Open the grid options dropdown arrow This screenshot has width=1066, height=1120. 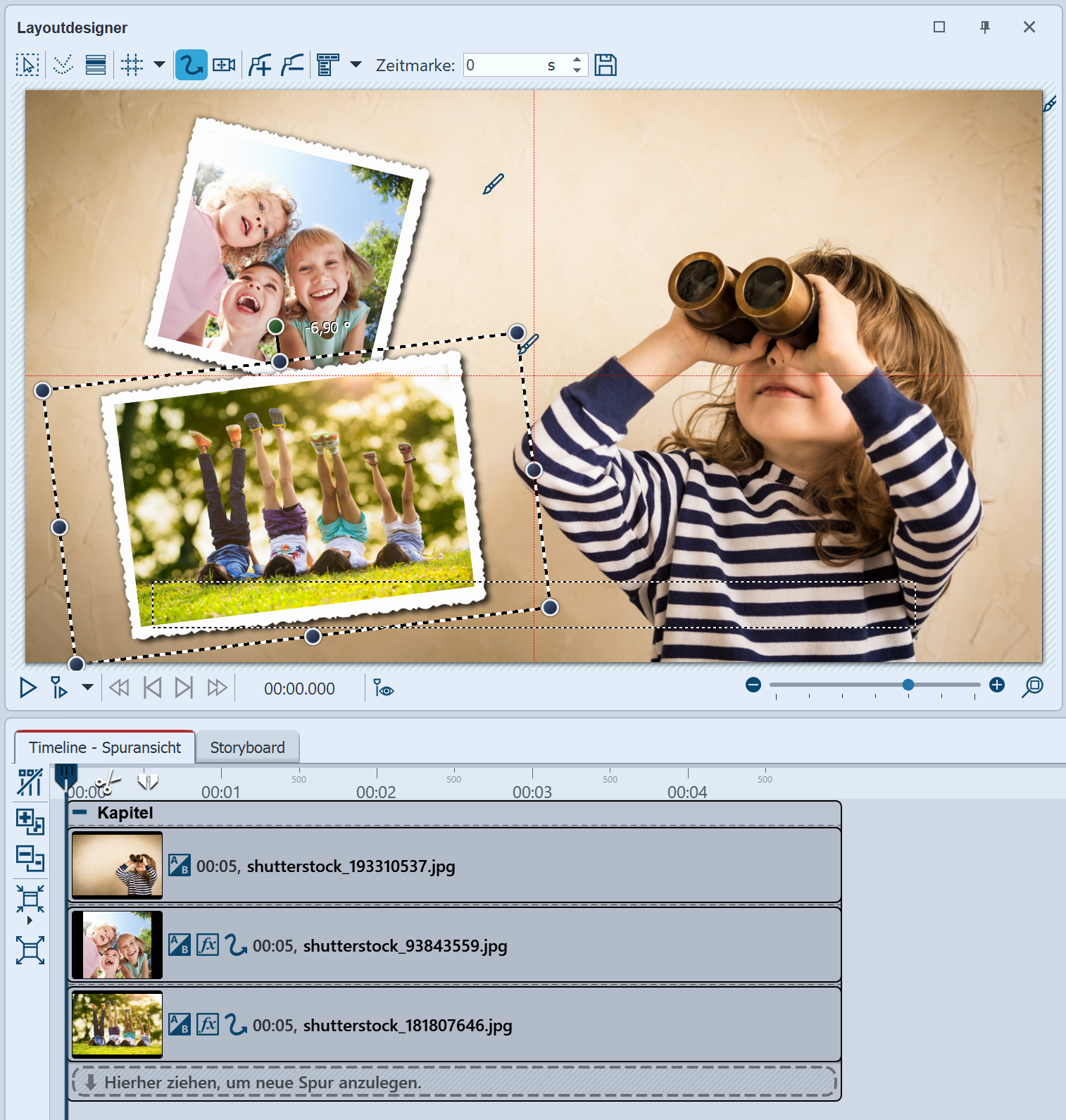point(160,65)
